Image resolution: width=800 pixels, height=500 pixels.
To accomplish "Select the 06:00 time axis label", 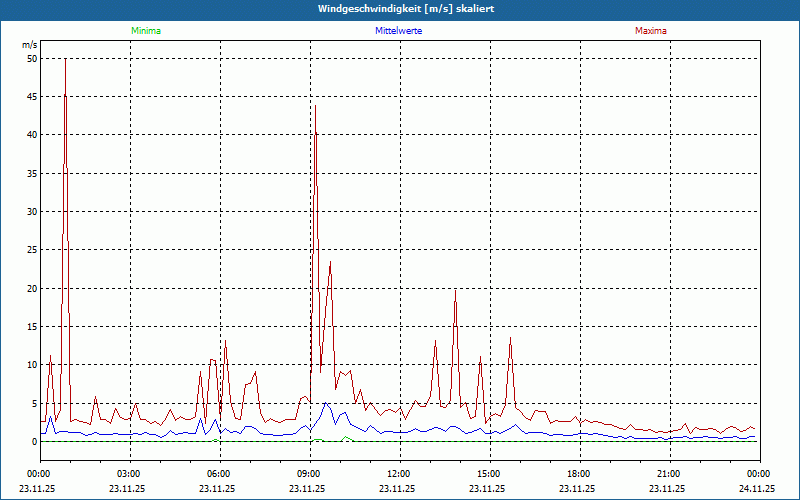I will pyautogui.click(x=219, y=474).
